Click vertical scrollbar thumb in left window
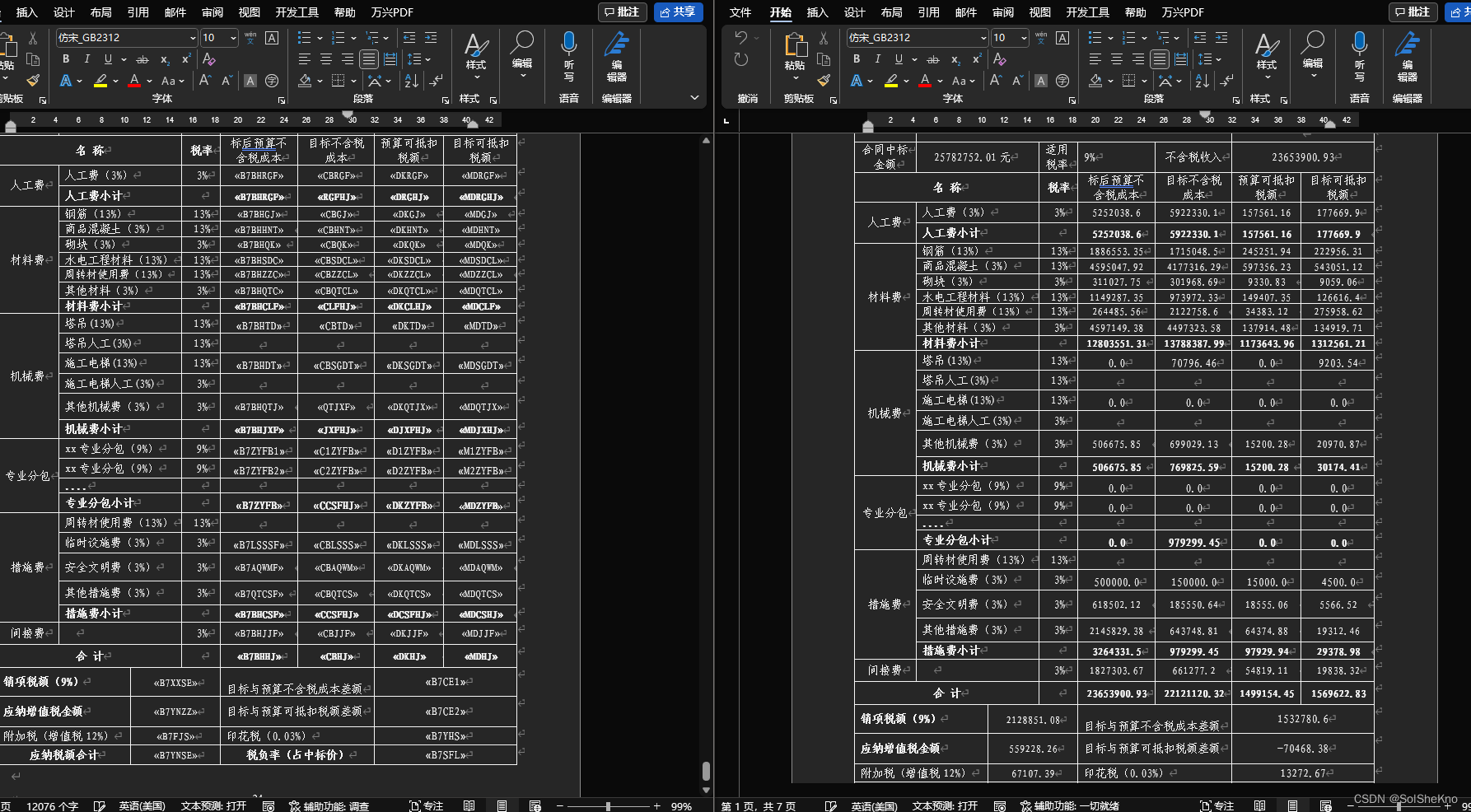This screenshot has height=812, width=1471. (706, 771)
